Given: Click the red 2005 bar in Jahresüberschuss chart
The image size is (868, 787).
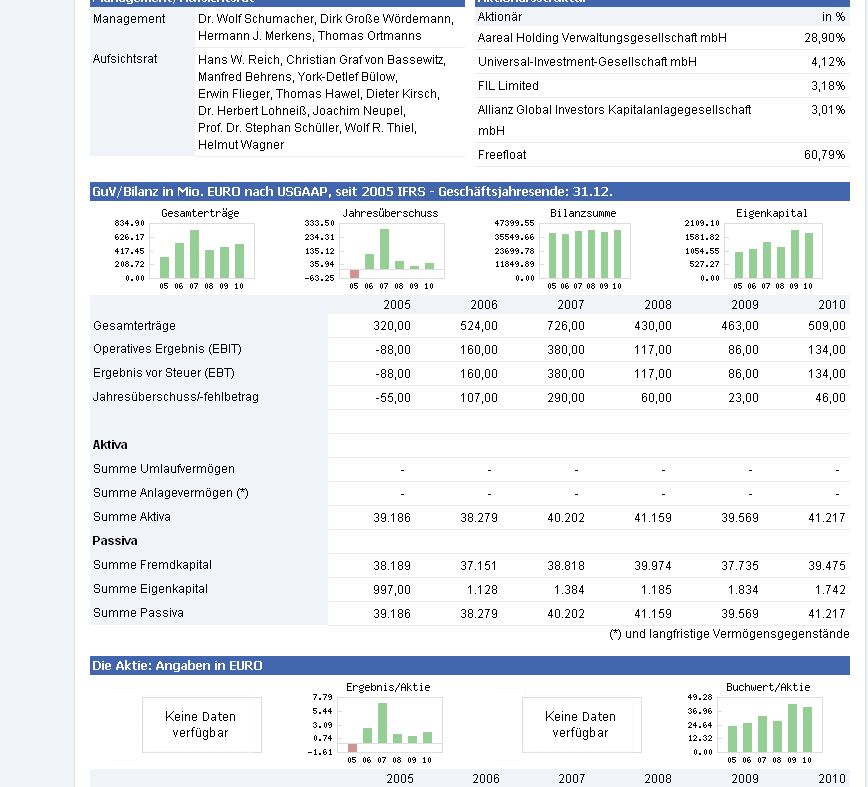Looking at the screenshot, I should [x=354, y=273].
